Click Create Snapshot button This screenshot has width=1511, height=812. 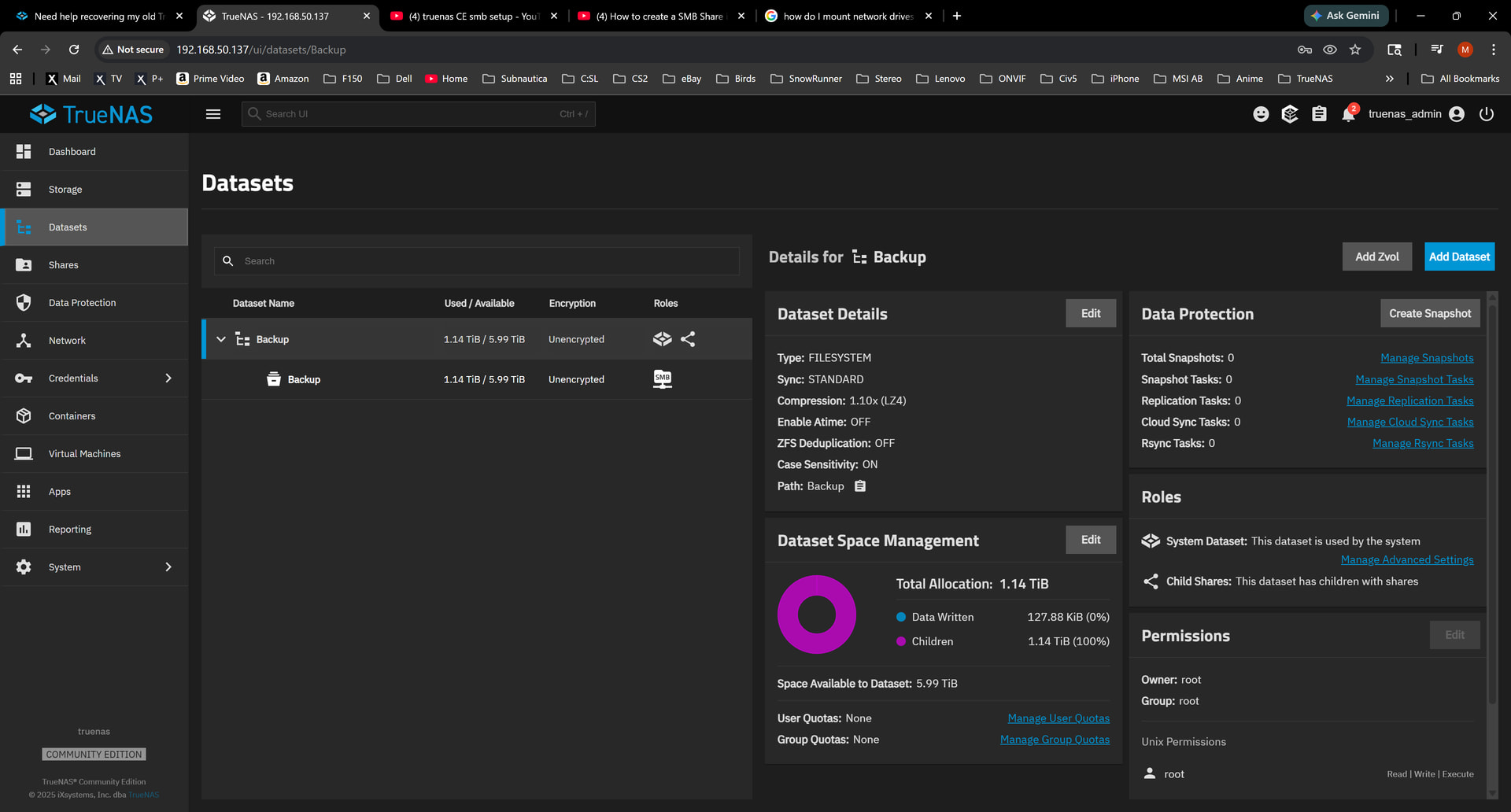1430,313
